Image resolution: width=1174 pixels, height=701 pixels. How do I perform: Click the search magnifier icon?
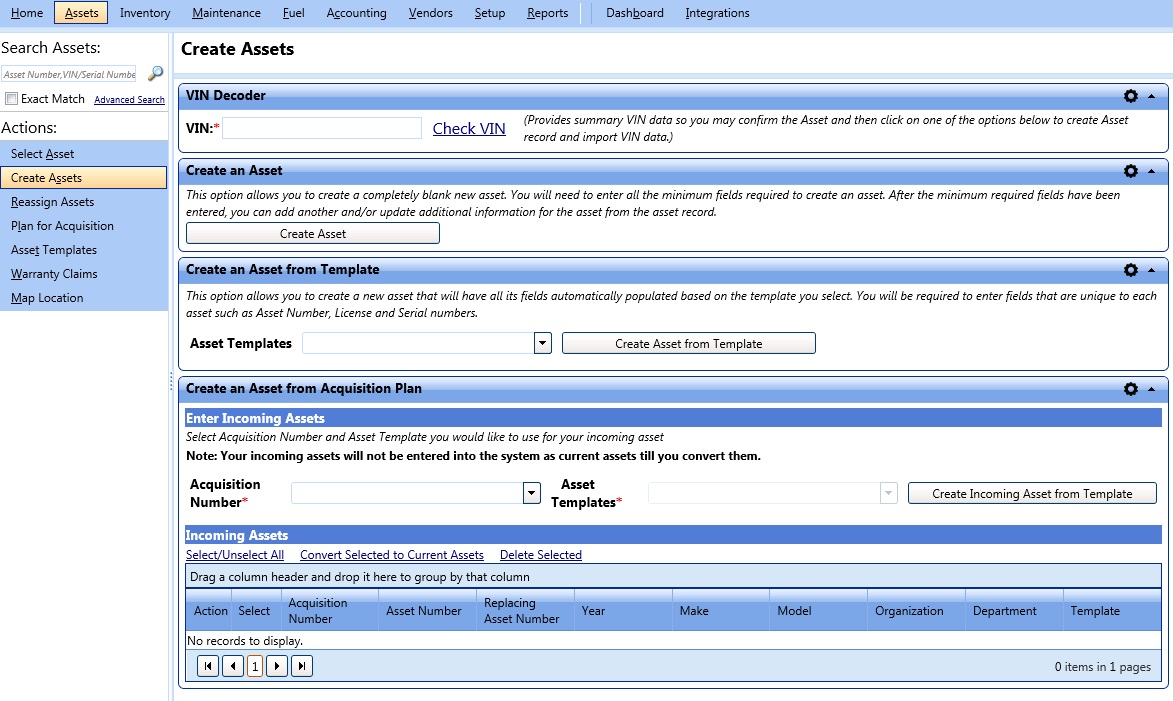coord(155,73)
